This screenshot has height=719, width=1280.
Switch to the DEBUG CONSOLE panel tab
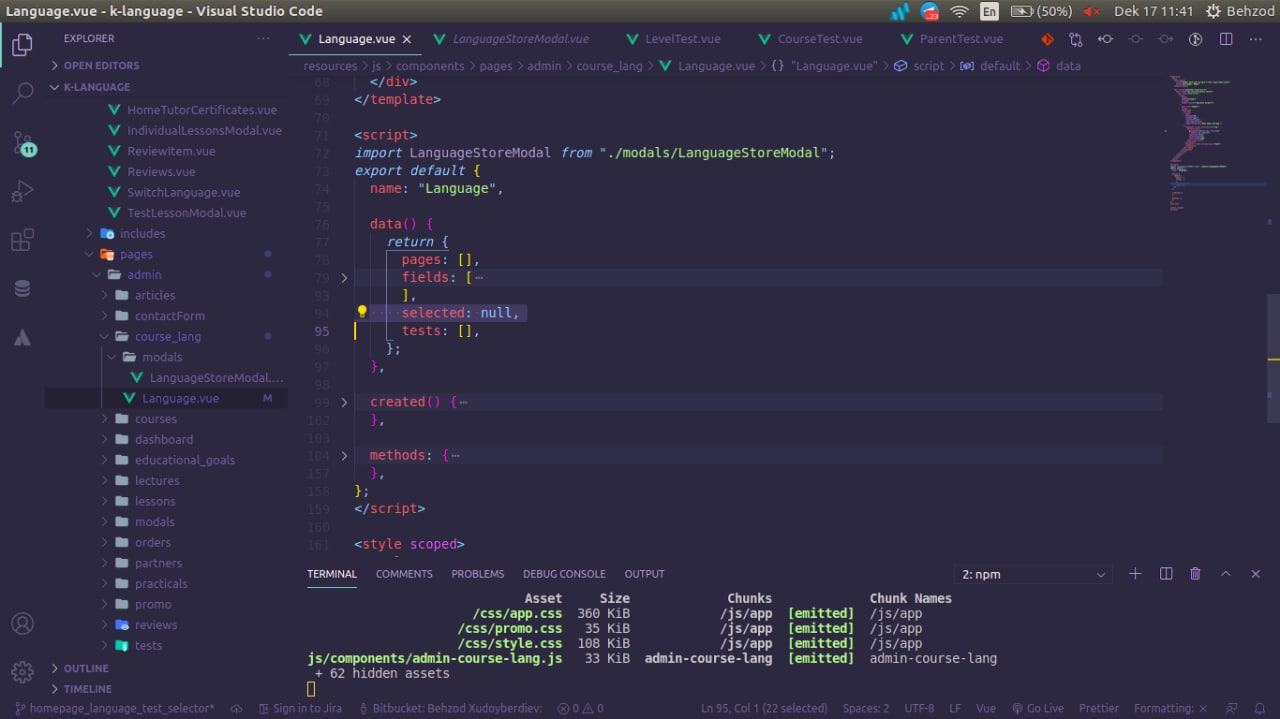[564, 574]
